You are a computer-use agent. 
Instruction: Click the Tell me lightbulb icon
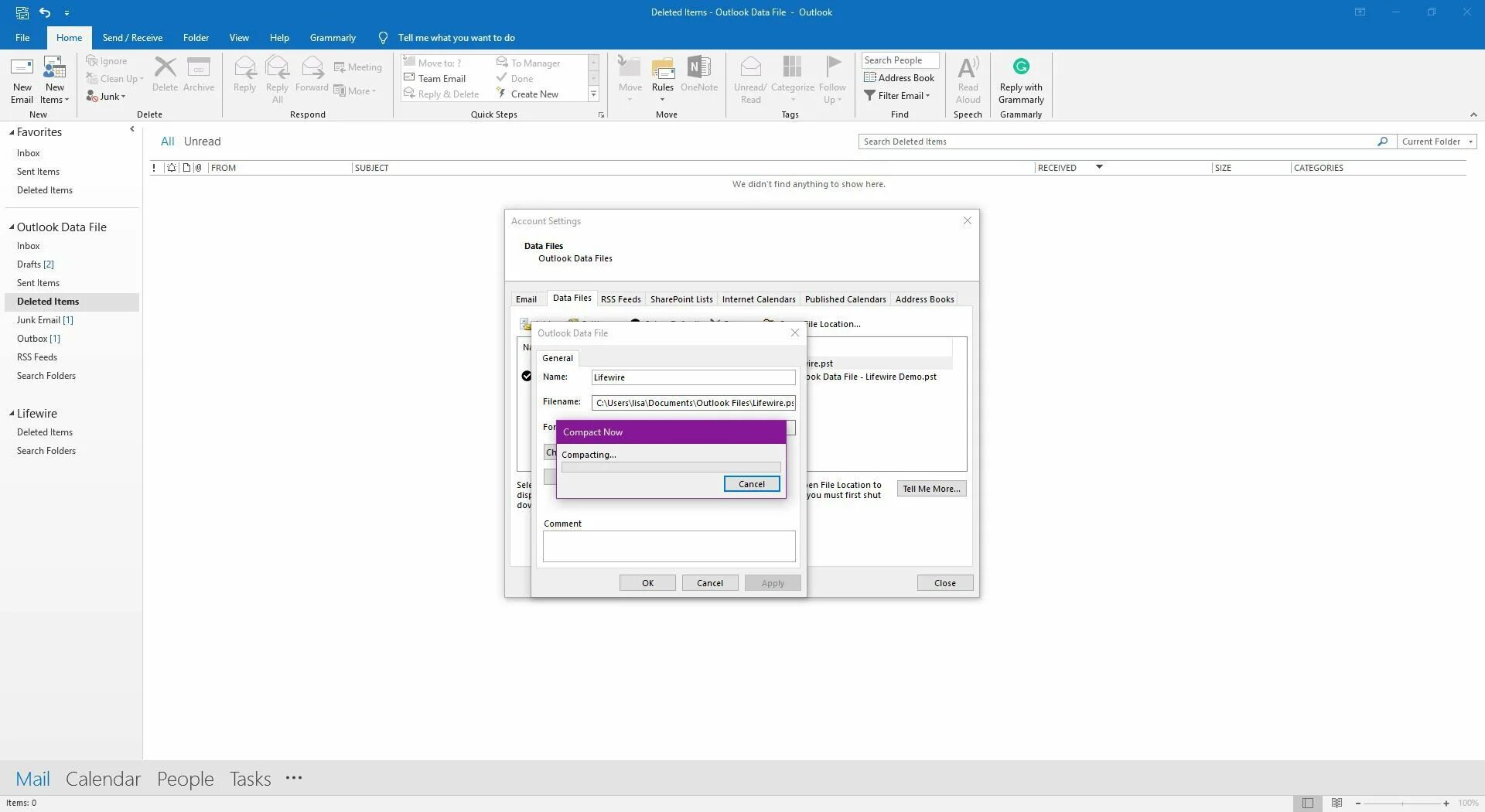(382, 38)
